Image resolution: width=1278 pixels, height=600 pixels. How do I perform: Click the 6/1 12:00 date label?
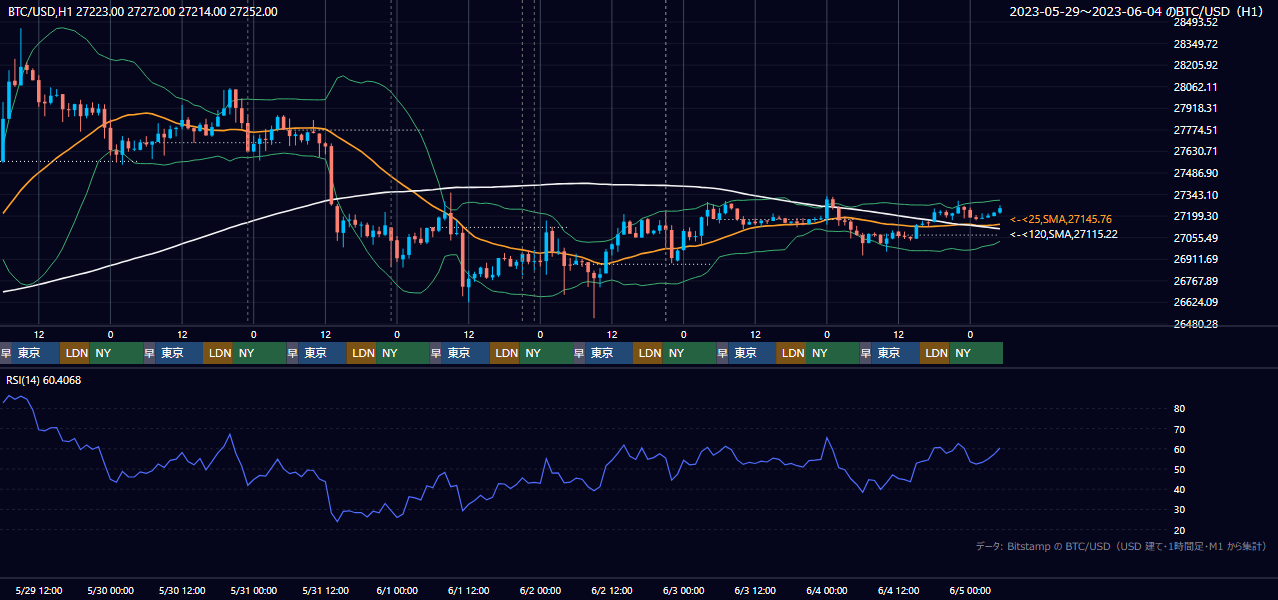pyautogui.click(x=468, y=591)
